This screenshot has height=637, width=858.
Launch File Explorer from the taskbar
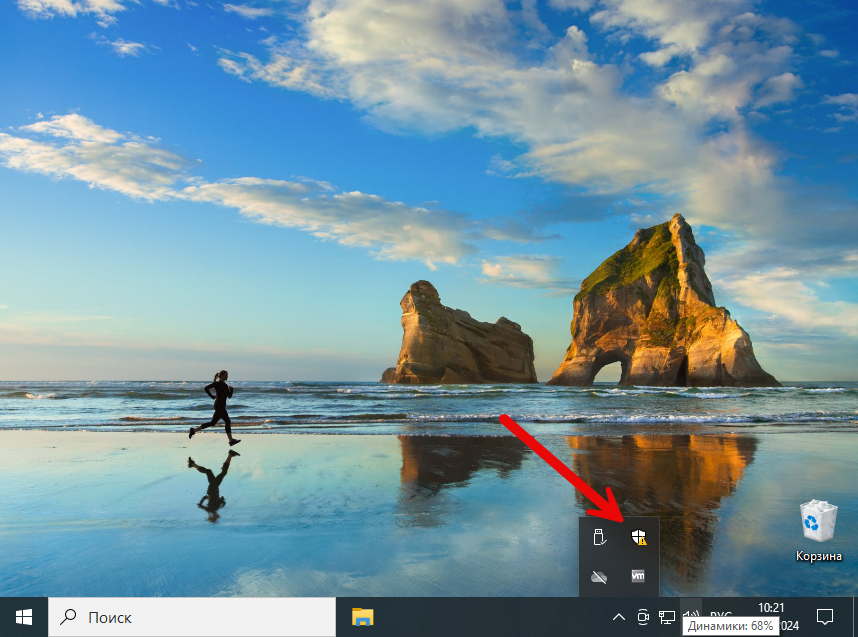[363, 617]
